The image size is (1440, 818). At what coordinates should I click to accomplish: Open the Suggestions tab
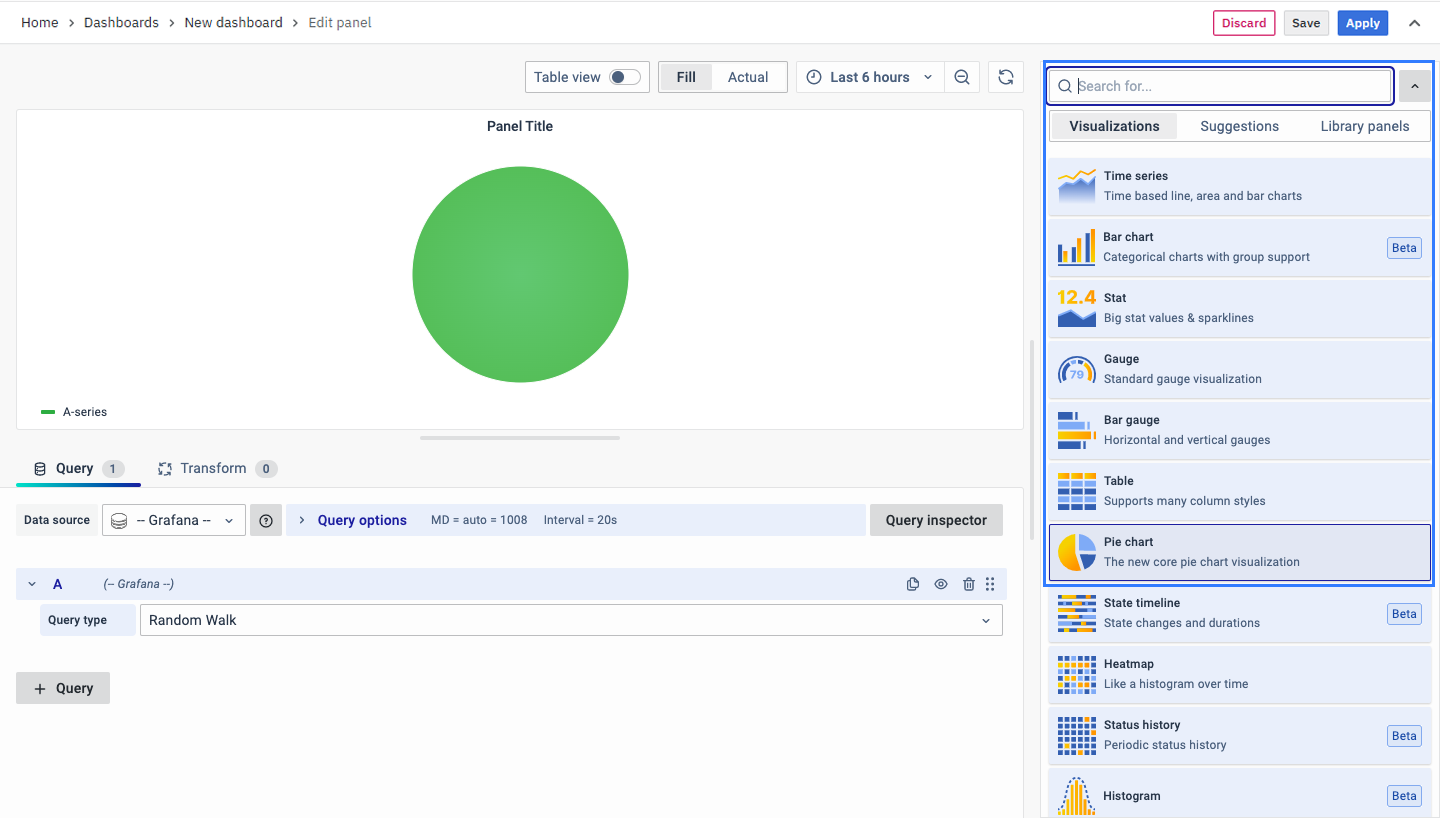[x=1239, y=126]
